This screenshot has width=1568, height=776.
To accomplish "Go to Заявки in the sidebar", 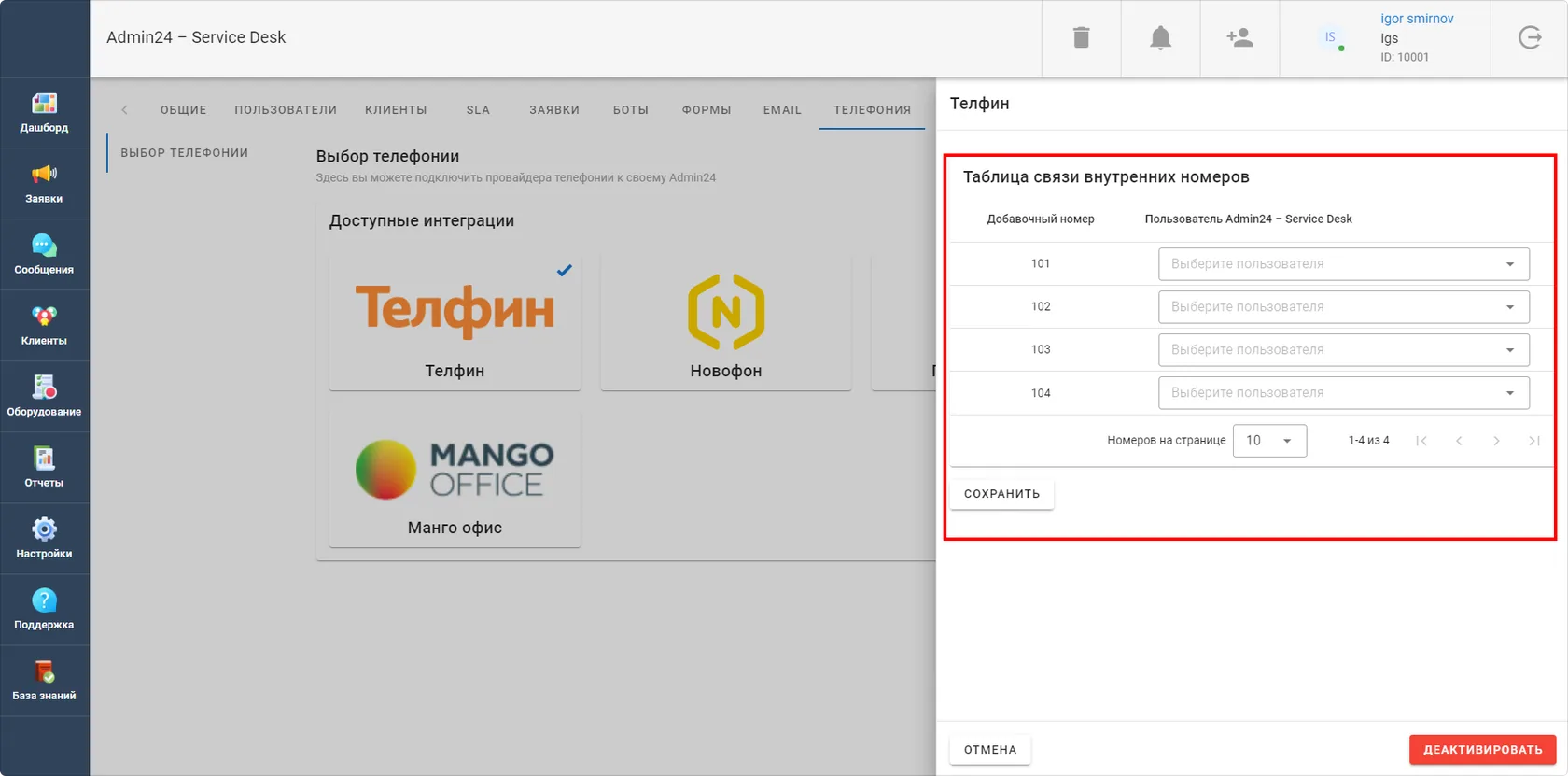I will coord(44,184).
